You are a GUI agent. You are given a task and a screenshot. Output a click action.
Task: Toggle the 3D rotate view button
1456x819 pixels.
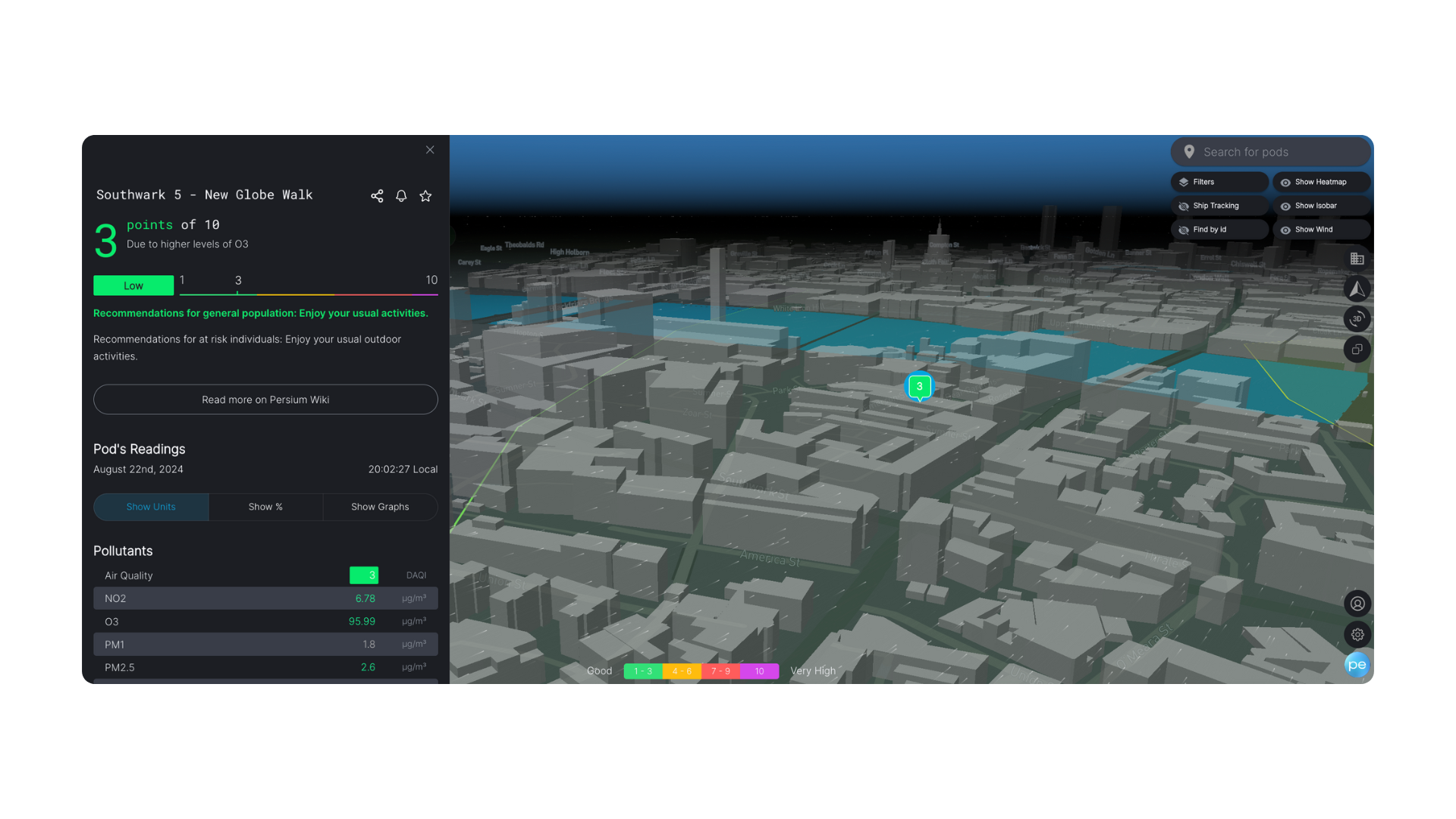1357,318
